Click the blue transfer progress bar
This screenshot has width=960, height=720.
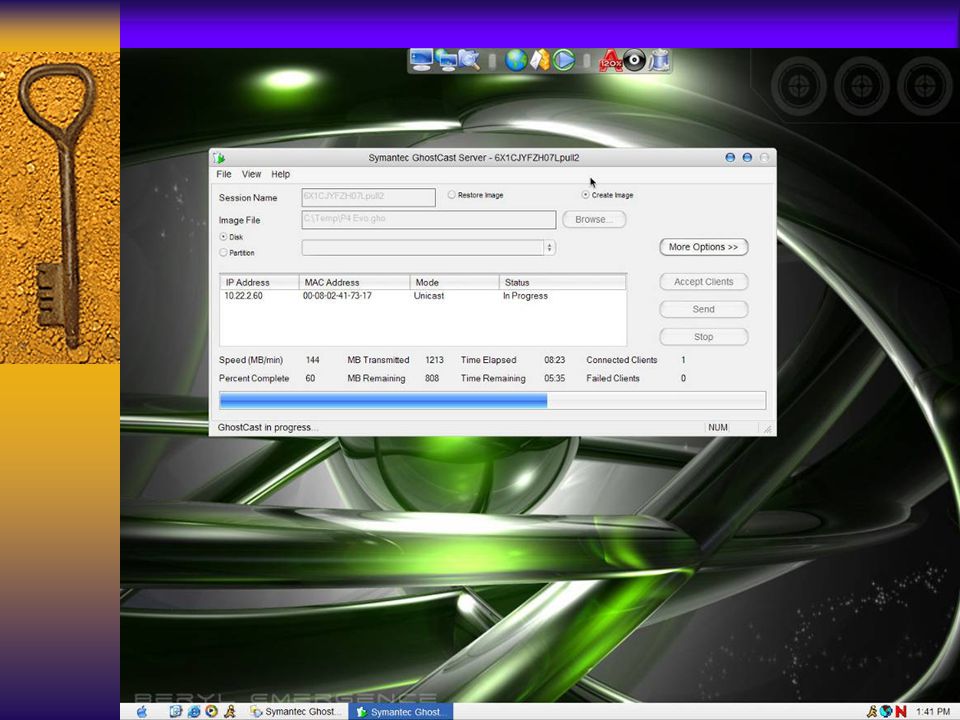[x=492, y=400]
